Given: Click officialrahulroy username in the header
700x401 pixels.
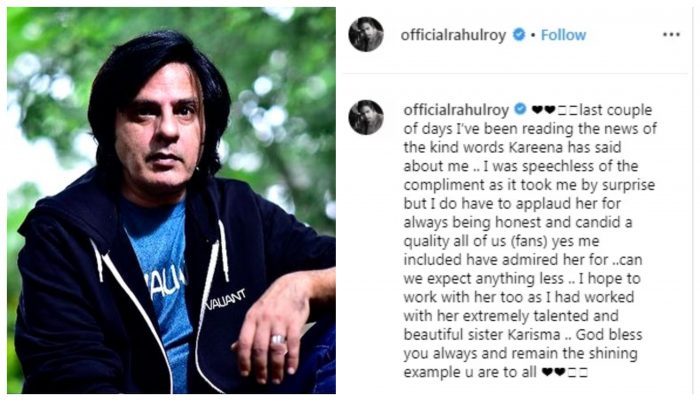Looking at the screenshot, I should pyautogui.click(x=453, y=35).
